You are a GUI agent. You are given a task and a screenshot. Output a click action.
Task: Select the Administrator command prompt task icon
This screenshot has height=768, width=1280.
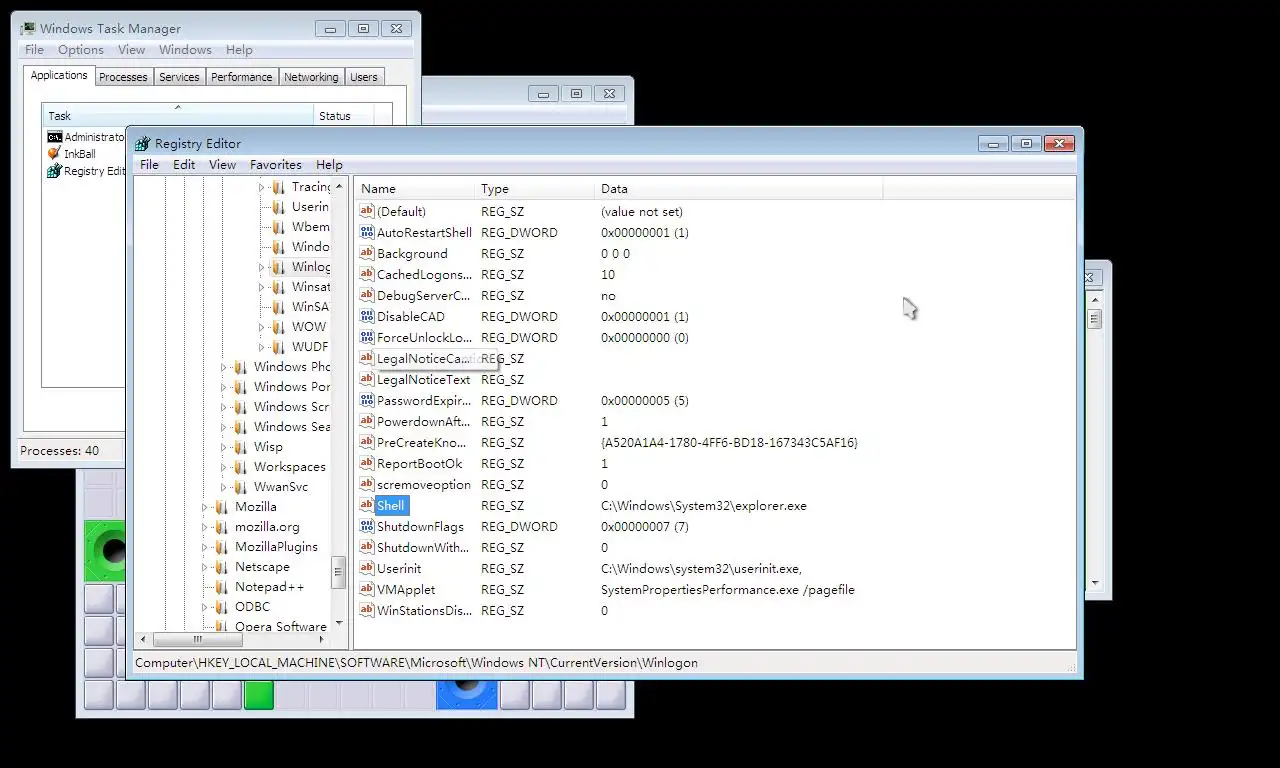click(54, 137)
